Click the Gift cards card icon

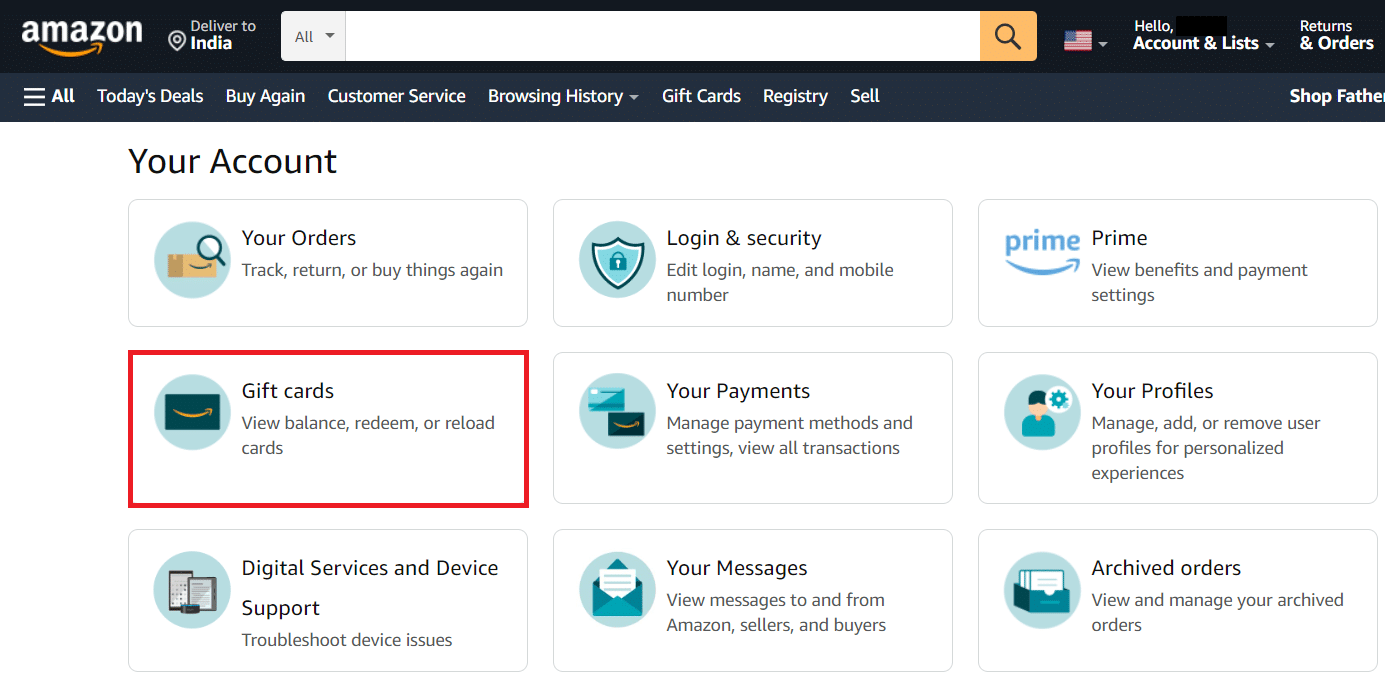[x=192, y=412]
